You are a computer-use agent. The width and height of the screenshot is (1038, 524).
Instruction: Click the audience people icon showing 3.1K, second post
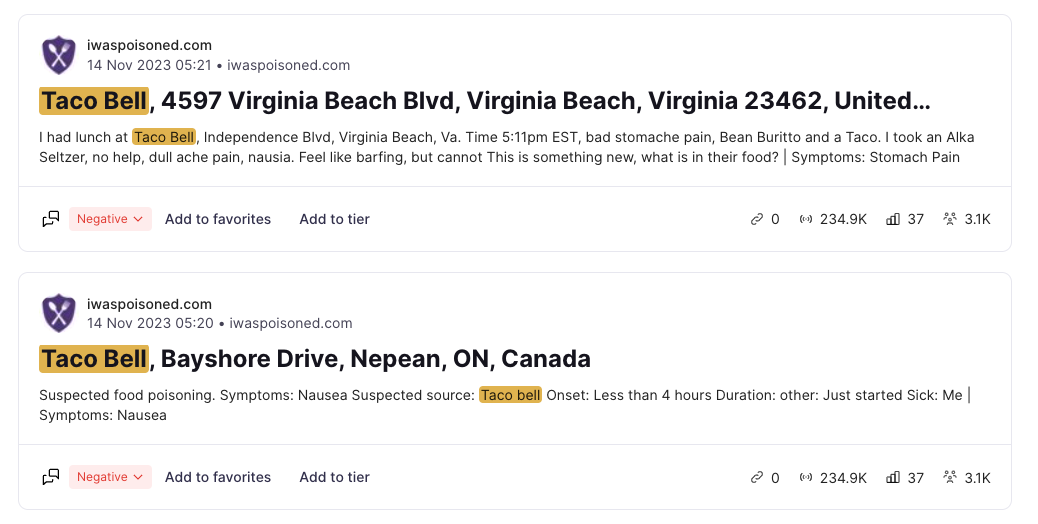tap(950, 477)
